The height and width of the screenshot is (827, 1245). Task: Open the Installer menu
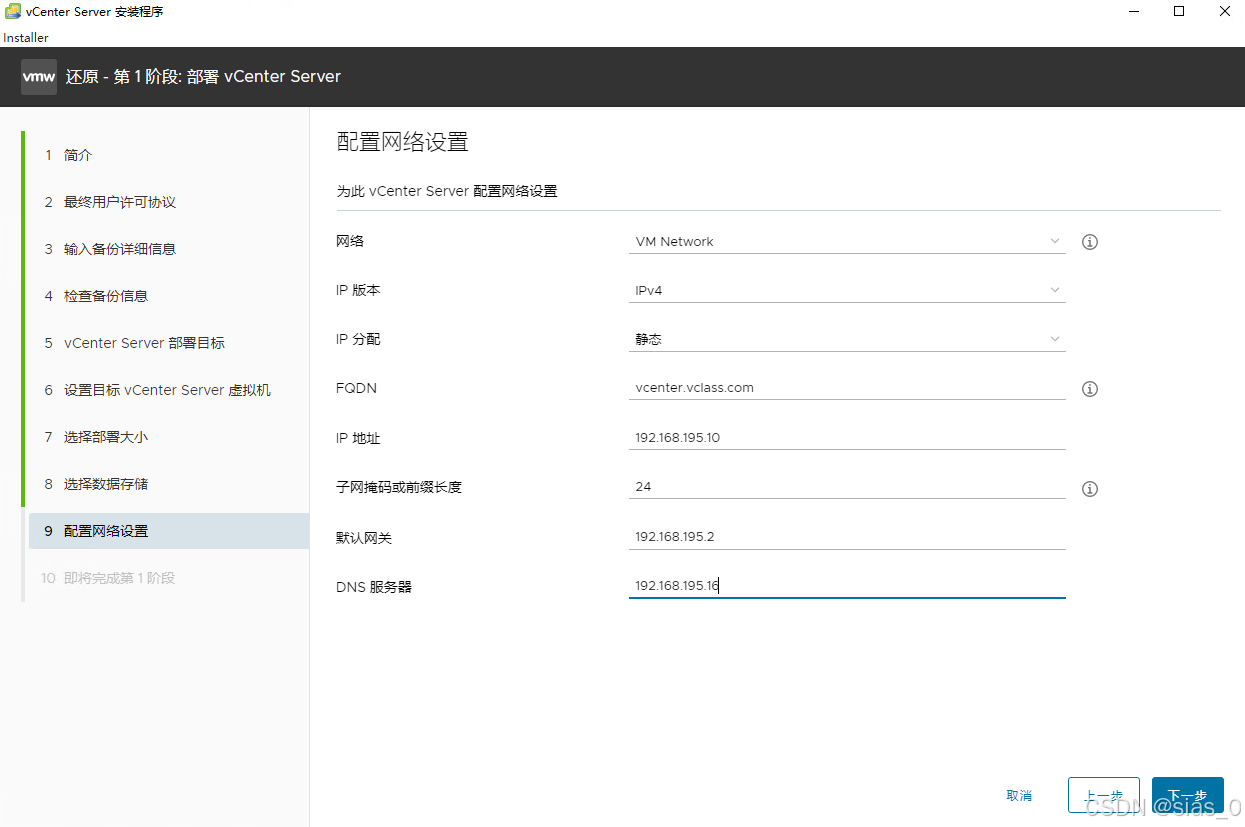[26, 38]
